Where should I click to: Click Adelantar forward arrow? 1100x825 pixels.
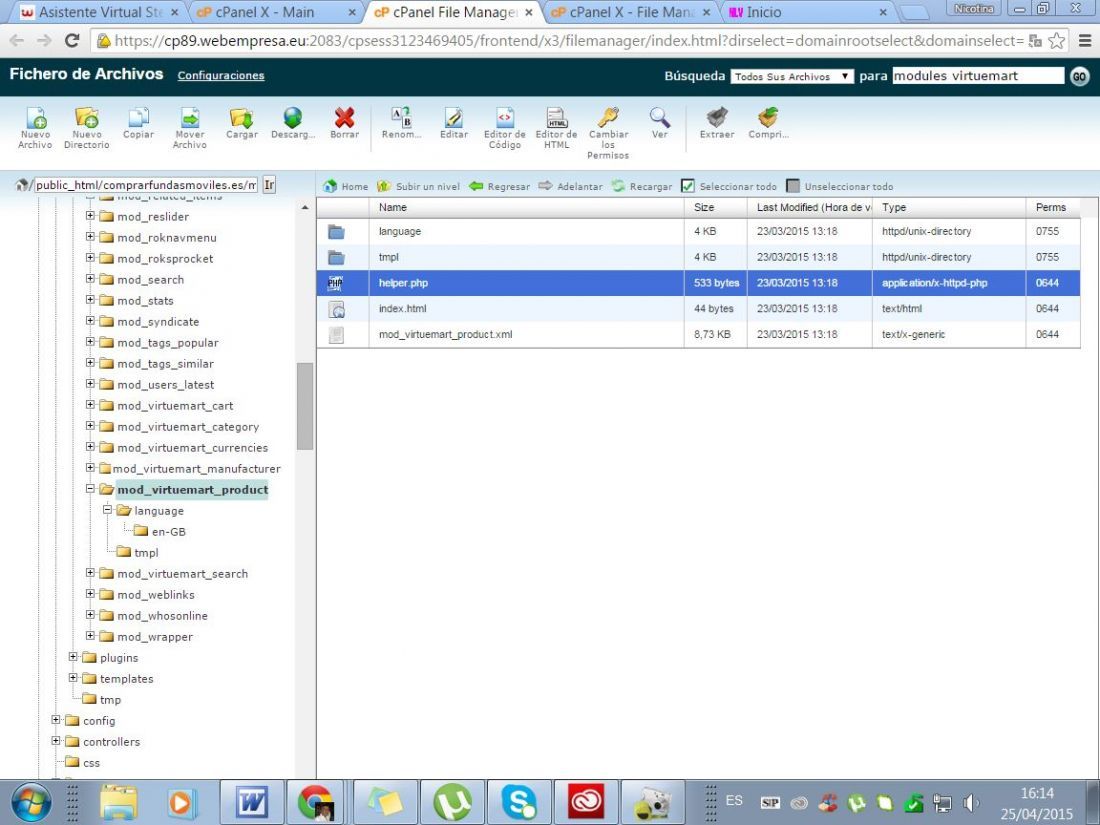point(570,187)
